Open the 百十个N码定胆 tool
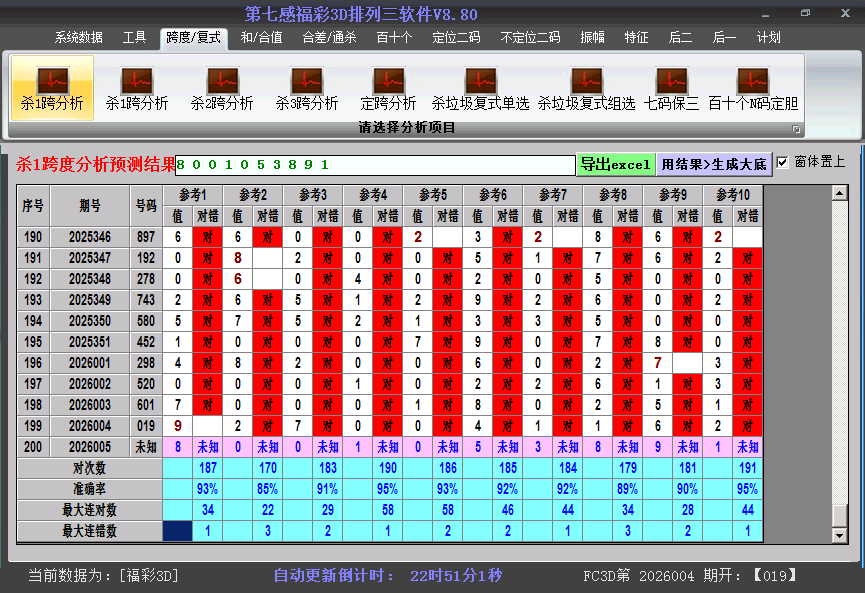Viewport: 865px width, 593px height. (753, 88)
